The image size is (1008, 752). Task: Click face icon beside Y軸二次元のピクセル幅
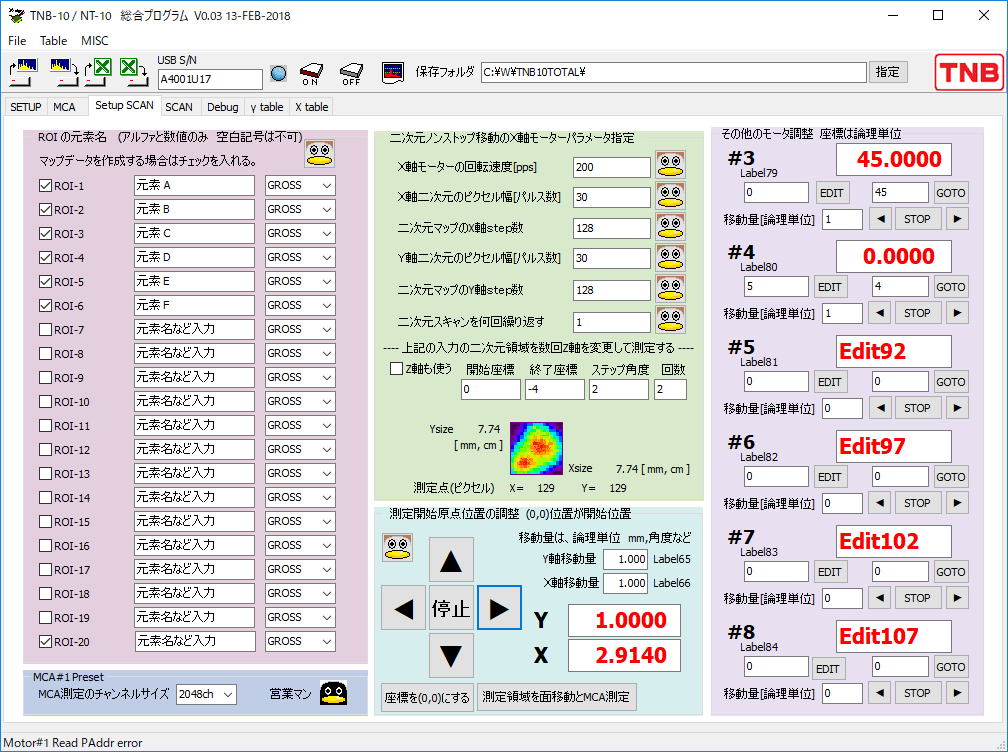coord(670,257)
